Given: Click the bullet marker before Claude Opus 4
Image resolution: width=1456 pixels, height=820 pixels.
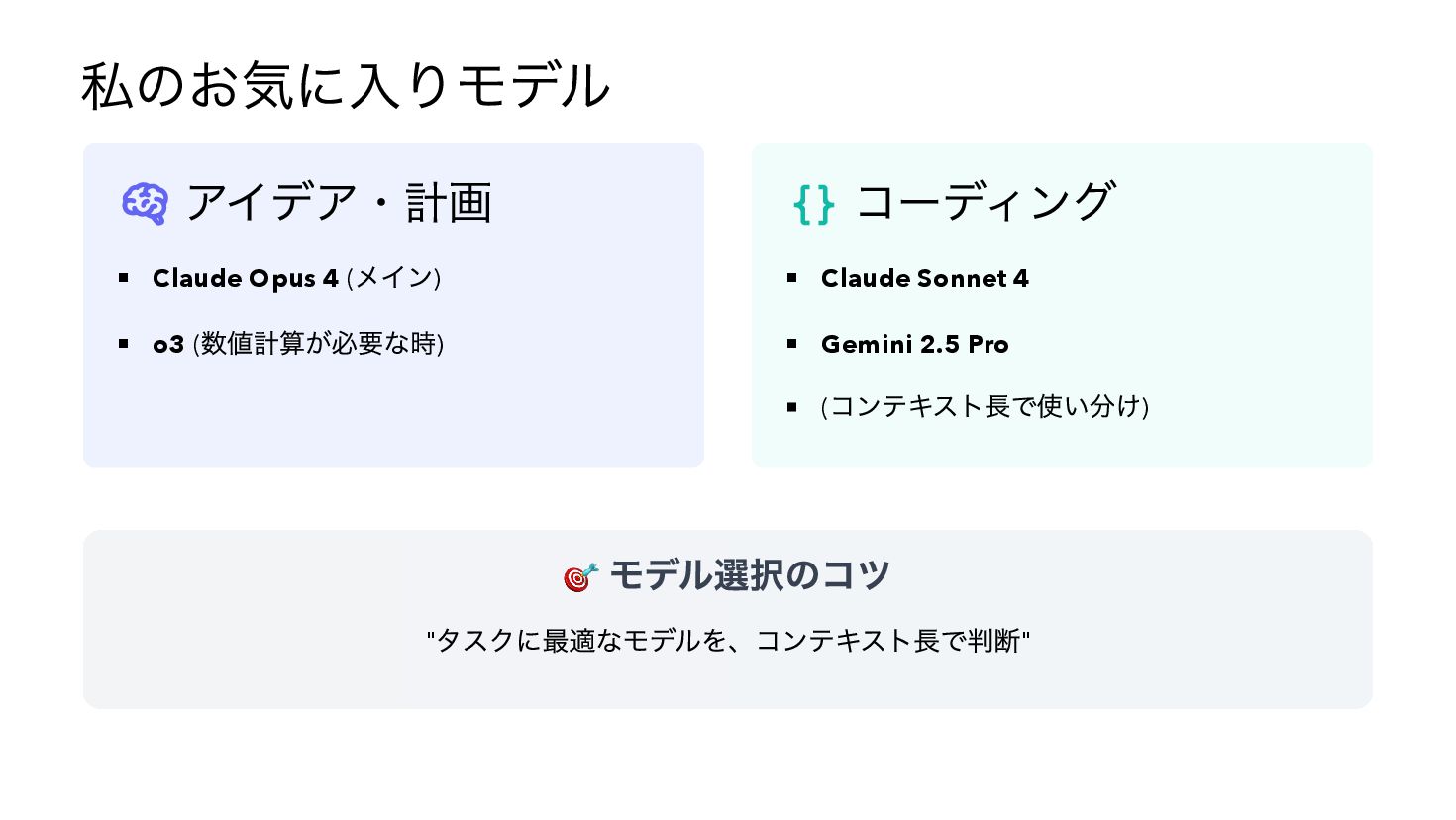Looking at the screenshot, I should click(124, 278).
